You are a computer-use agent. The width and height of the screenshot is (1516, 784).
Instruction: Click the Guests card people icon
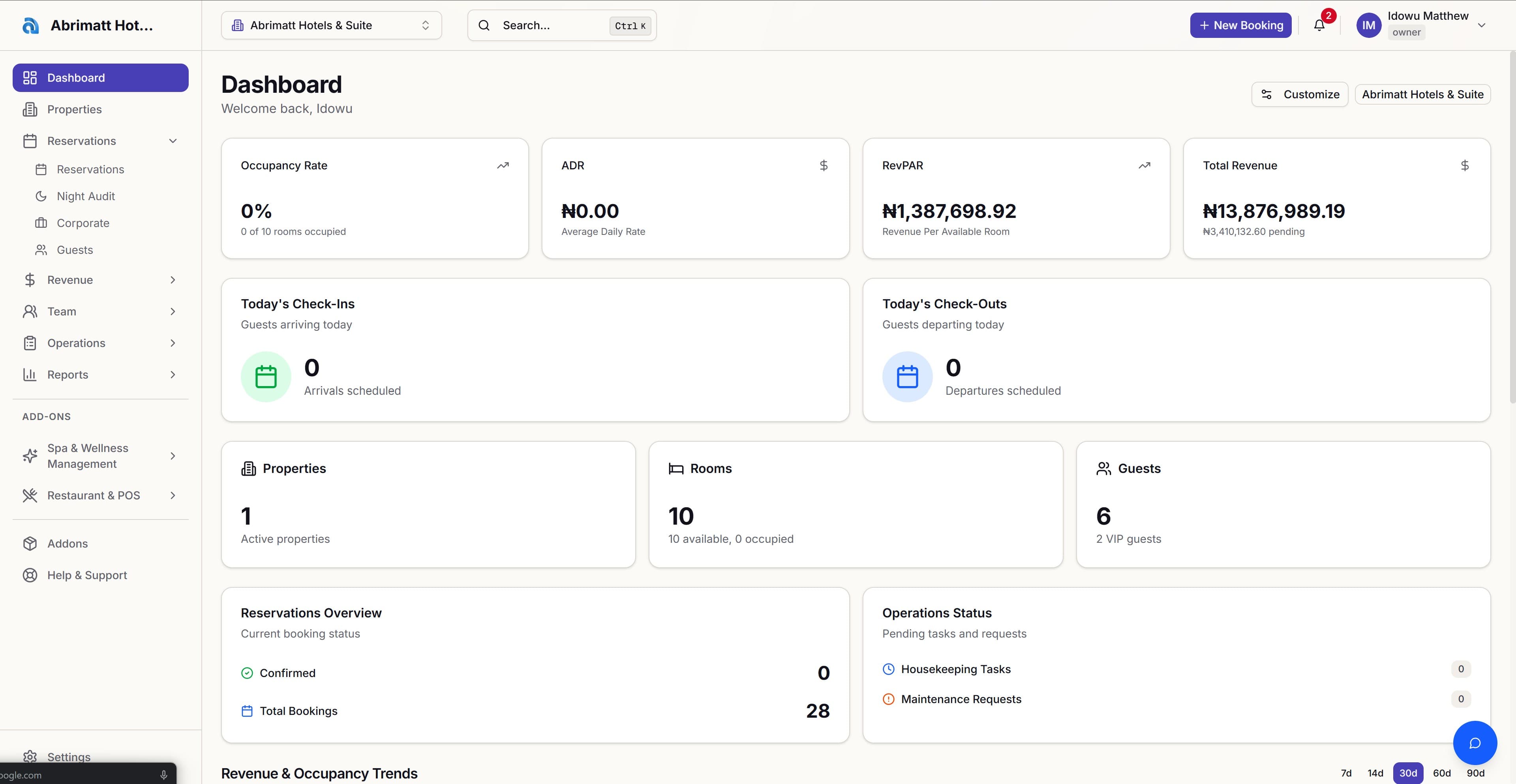click(x=1103, y=469)
